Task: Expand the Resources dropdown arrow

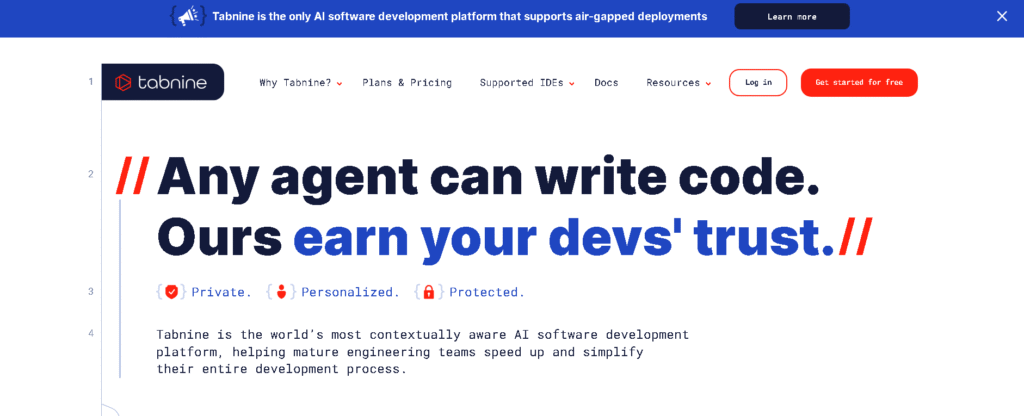Action: coord(708,84)
